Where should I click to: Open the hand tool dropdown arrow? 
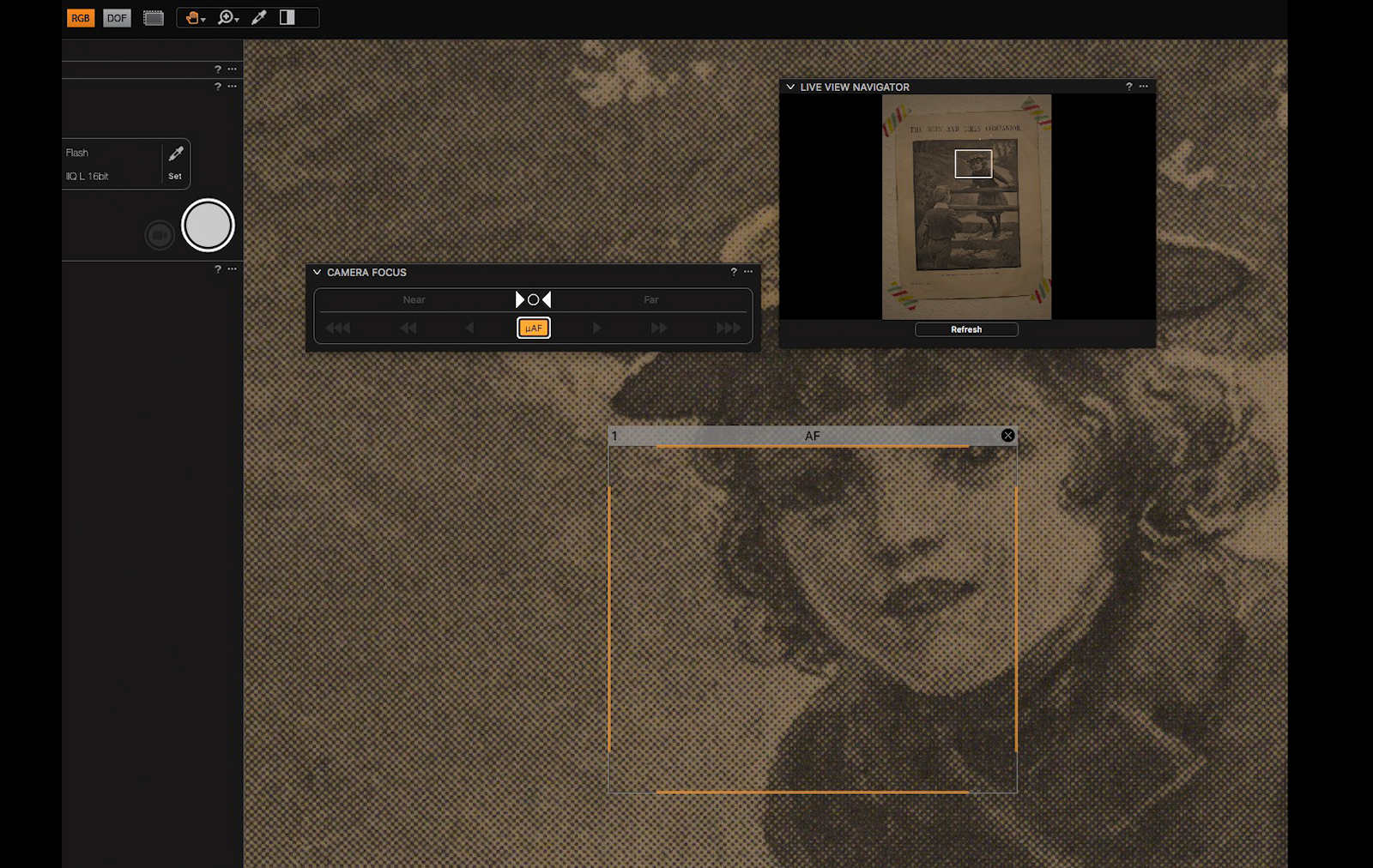tap(203, 20)
